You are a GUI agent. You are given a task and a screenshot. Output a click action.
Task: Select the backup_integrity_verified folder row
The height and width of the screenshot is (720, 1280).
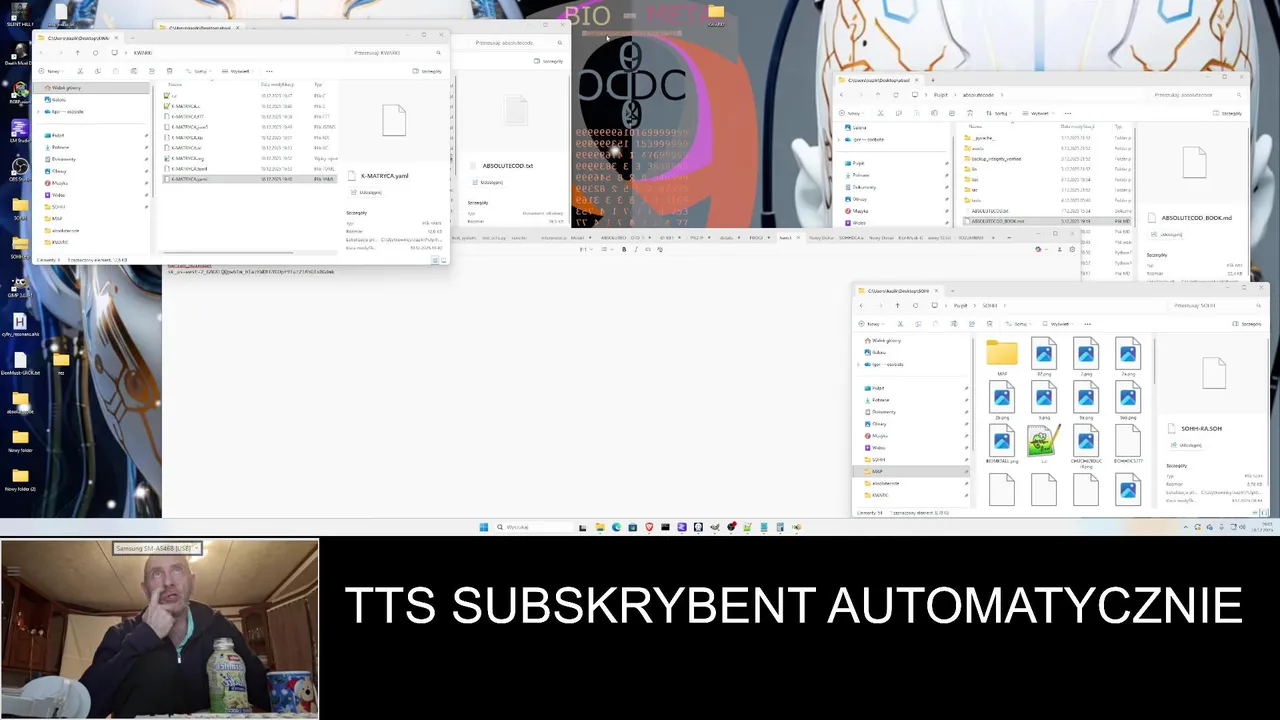tap(1047, 159)
